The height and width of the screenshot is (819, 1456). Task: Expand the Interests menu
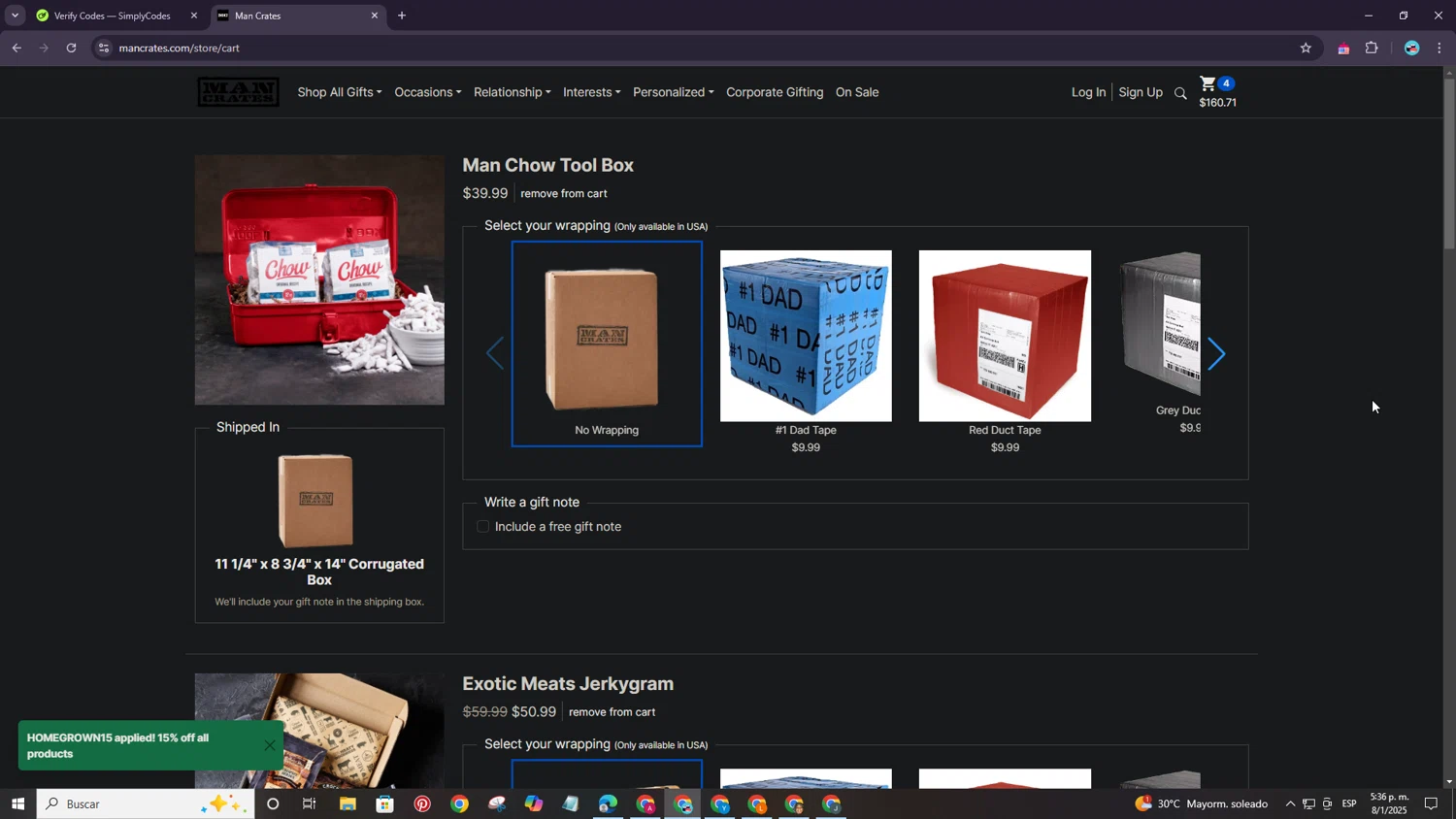[x=592, y=92]
